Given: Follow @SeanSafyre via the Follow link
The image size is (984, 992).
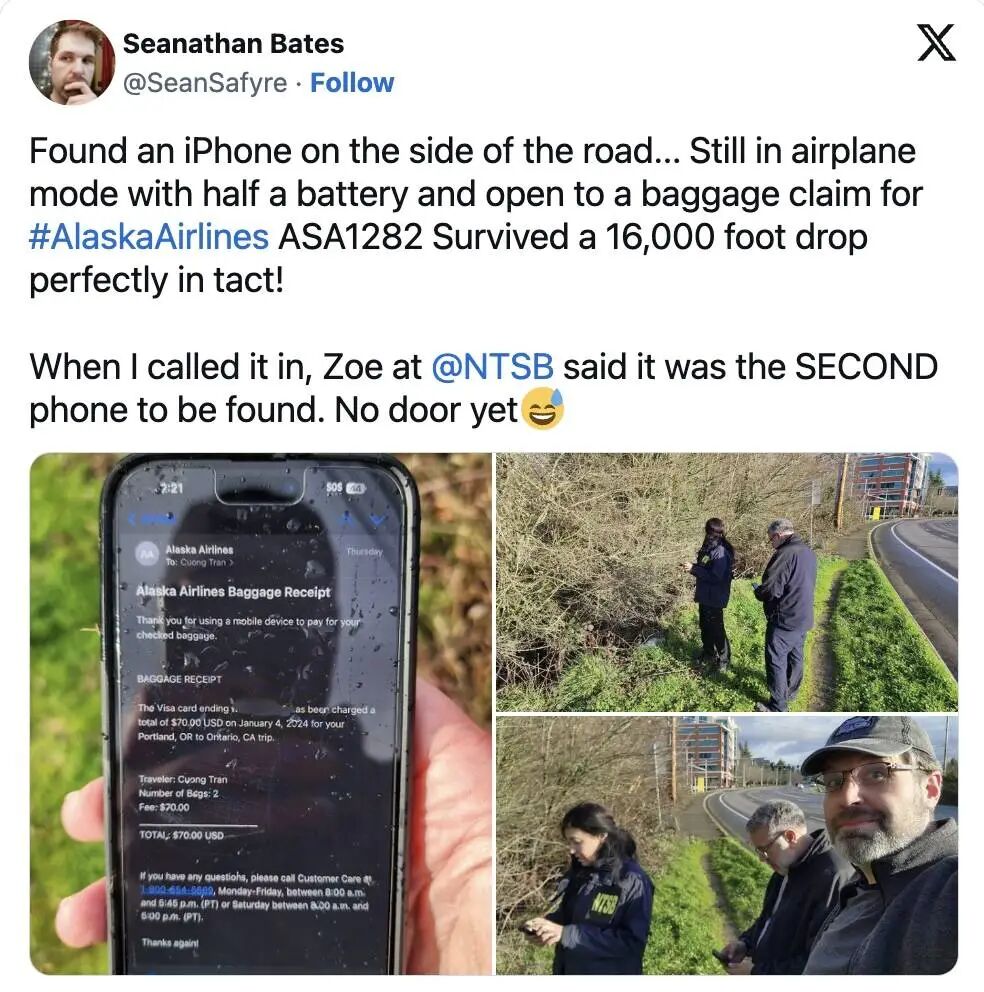Looking at the screenshot, I should [352, 83].
